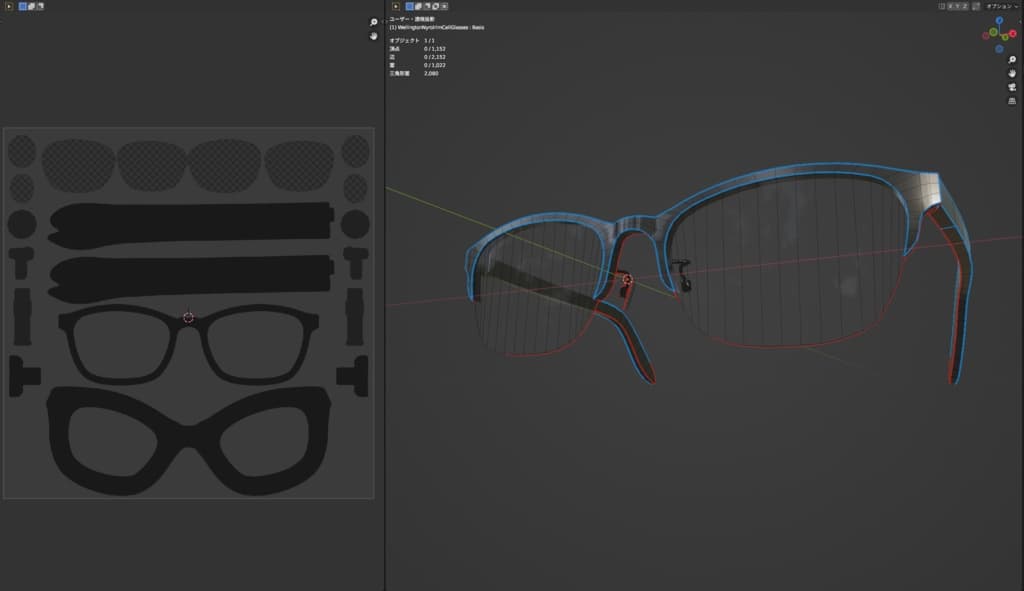Click the zoom magnifier in the UV editor

pos(374,22)
